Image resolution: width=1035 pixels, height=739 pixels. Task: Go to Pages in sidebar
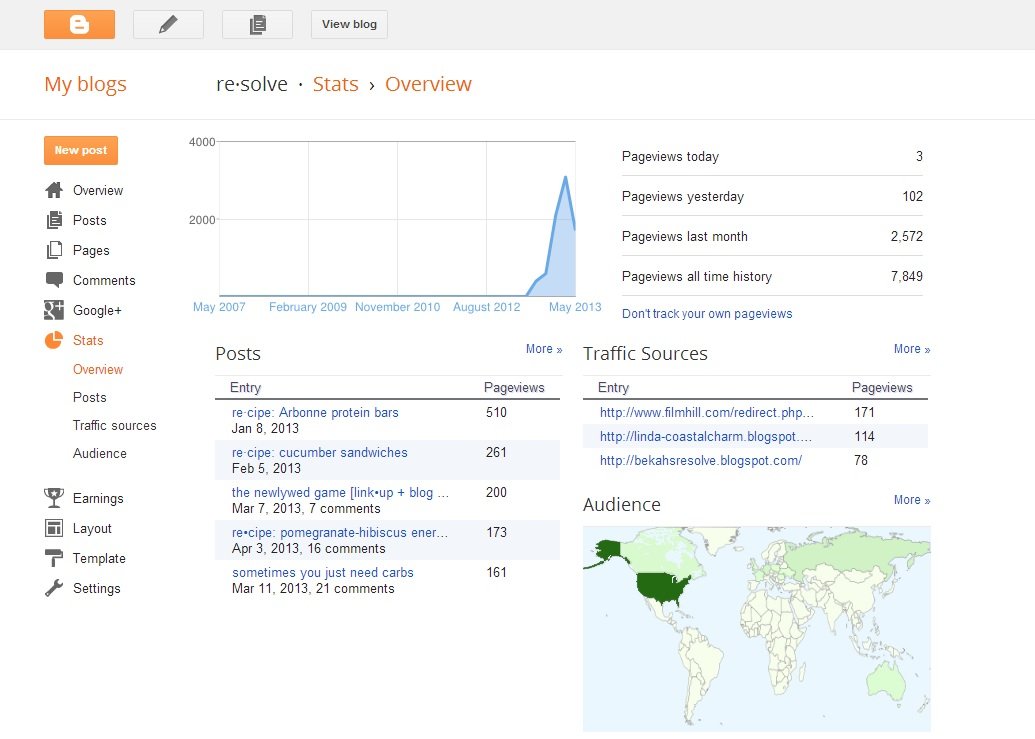[90, 251]
